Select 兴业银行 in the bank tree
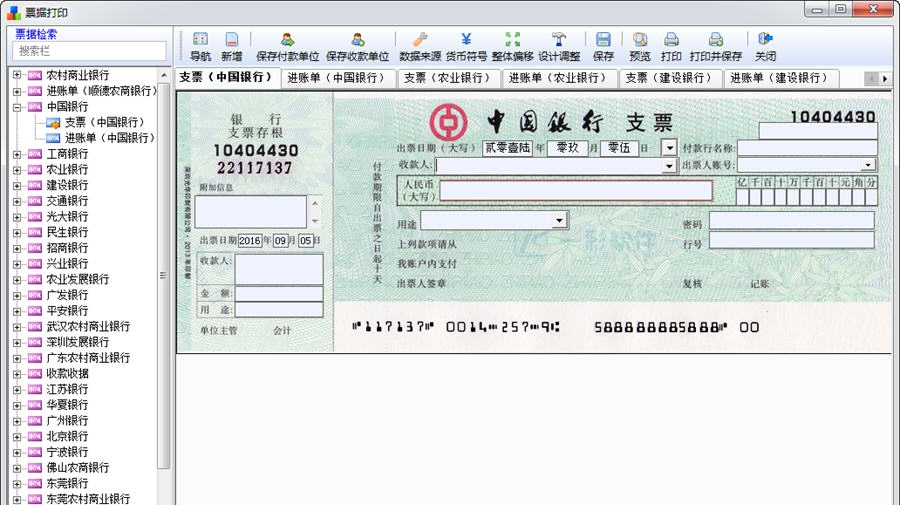Image resolution: width=900 pixels, height=505 pixels. click(x=67, y=263)
